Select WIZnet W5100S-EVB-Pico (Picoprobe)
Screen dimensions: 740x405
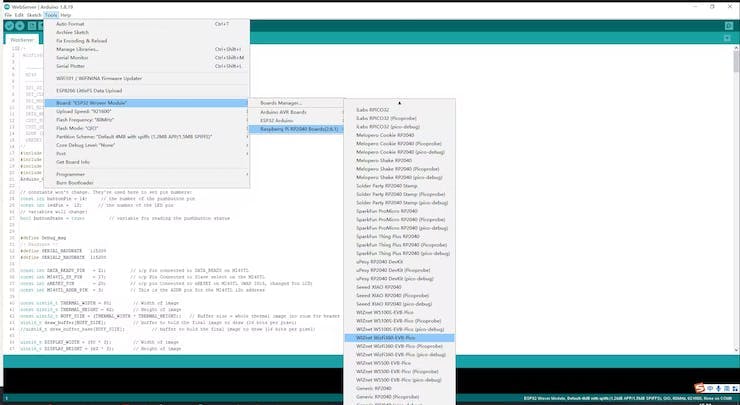pyautogui.click(x=399, y=321)
